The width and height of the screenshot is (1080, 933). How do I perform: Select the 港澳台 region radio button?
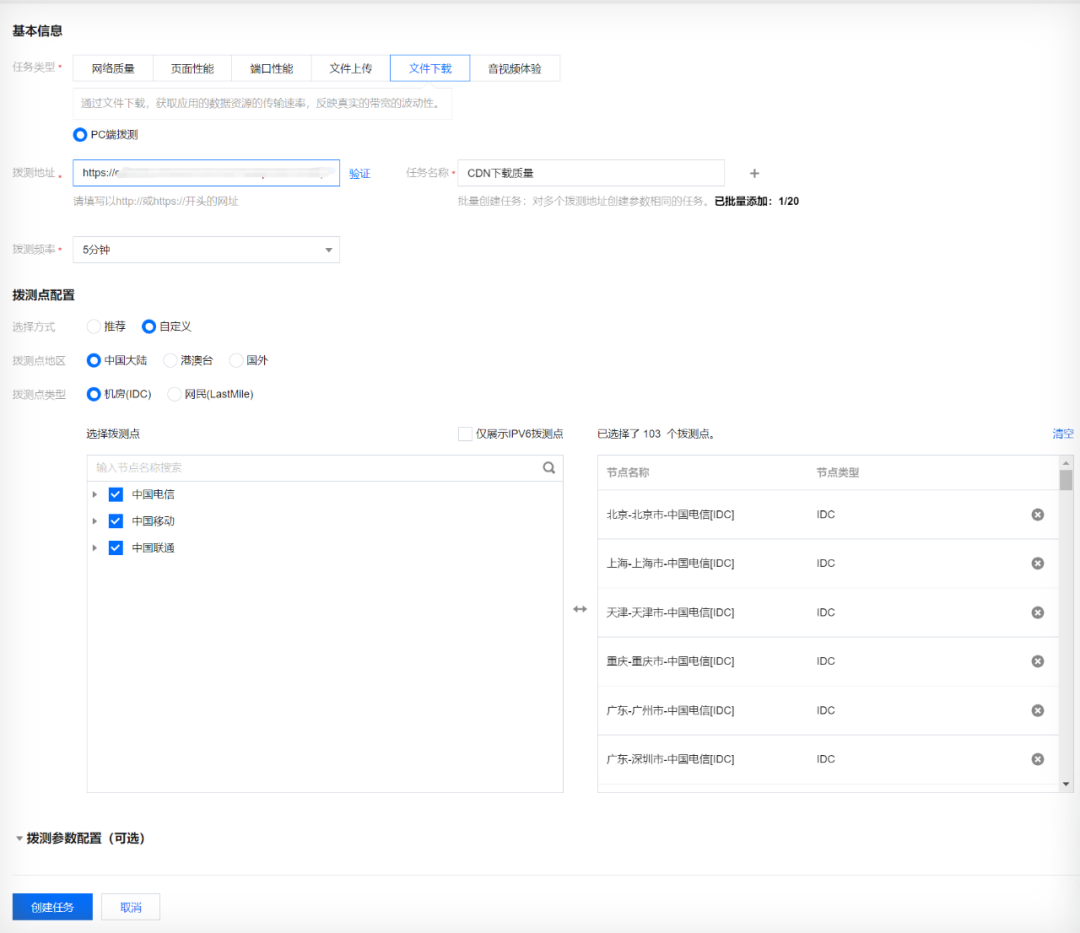coord(171,360)
